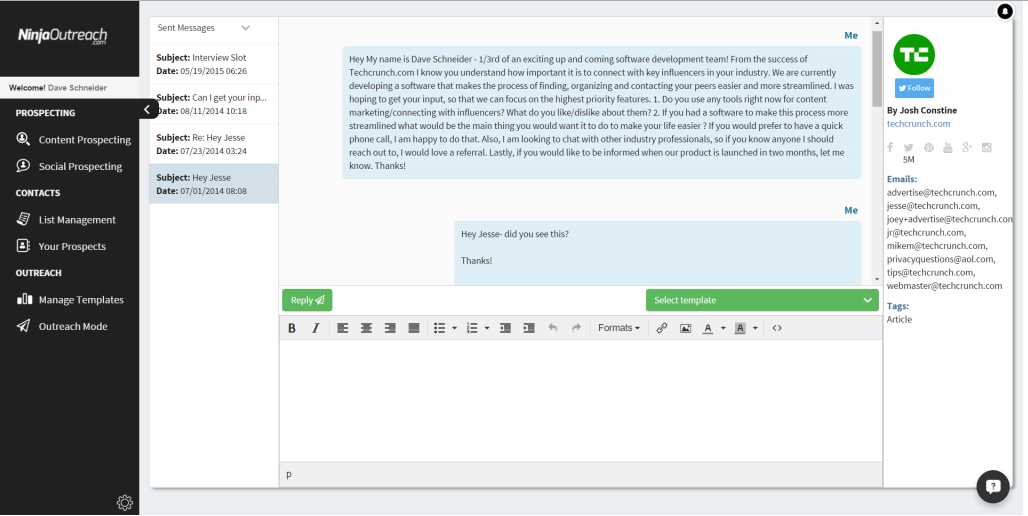Click the scroll up arrow in conversation
Viewport: 1028px width, 516px height.
tap(877, 22)
